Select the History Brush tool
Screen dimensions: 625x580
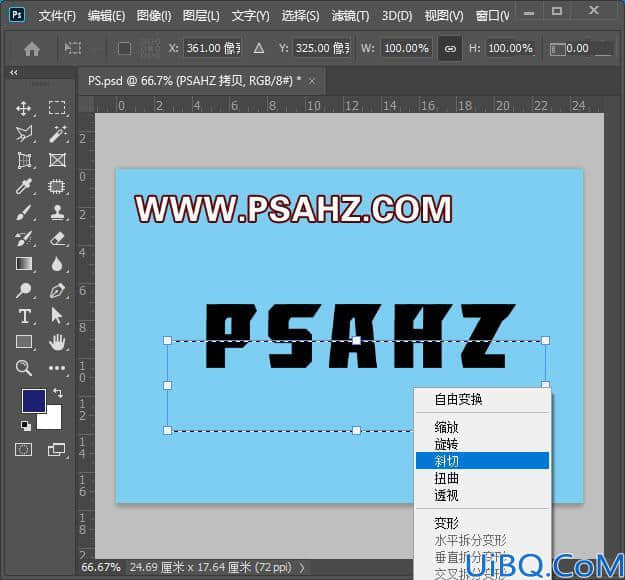(24, 238)
